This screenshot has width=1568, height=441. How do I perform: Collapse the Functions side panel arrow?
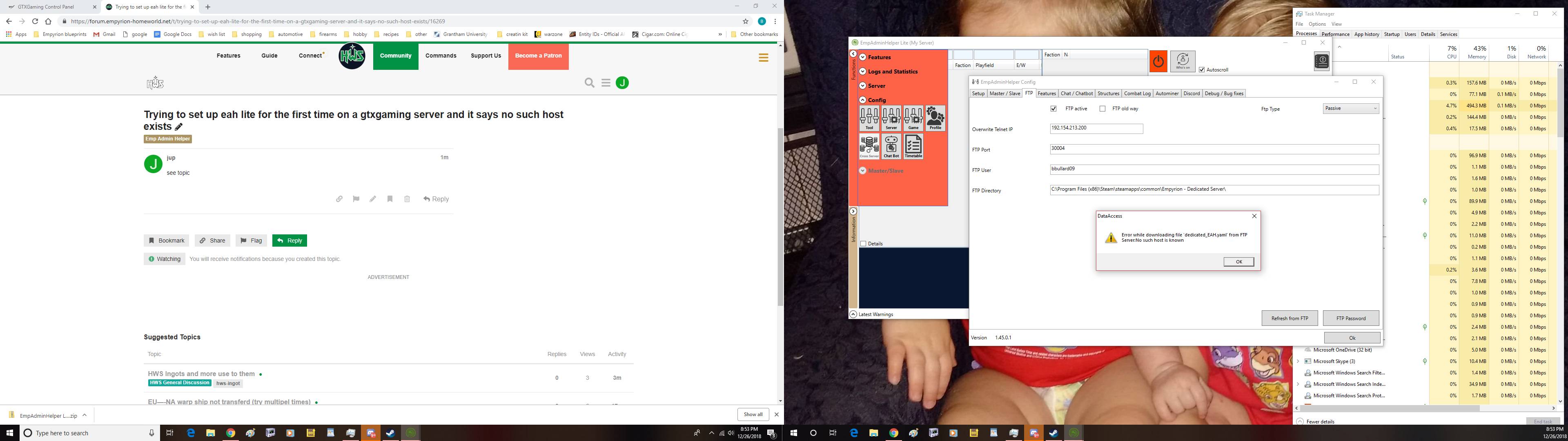click(x=853, y=54)
